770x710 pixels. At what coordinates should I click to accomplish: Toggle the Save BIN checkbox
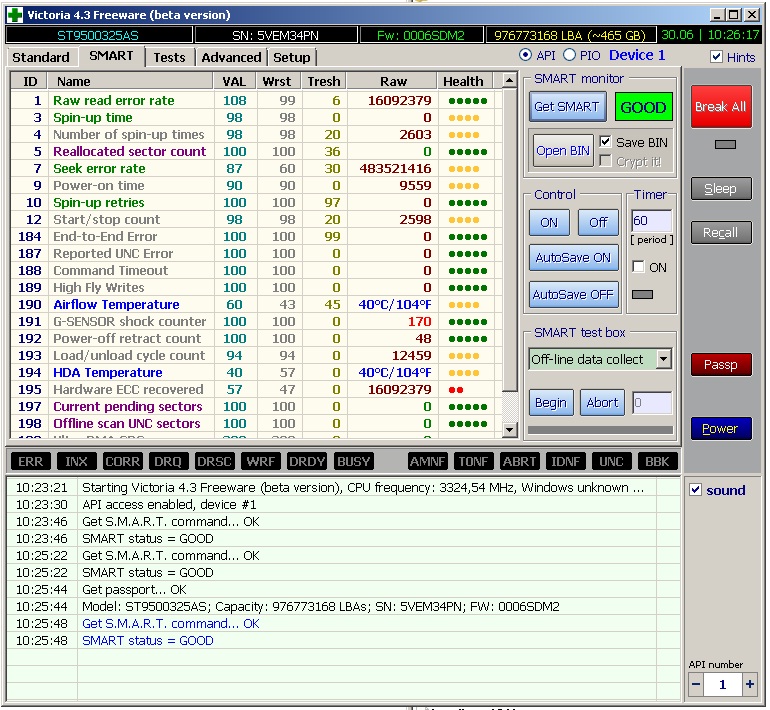coord(605,142)
